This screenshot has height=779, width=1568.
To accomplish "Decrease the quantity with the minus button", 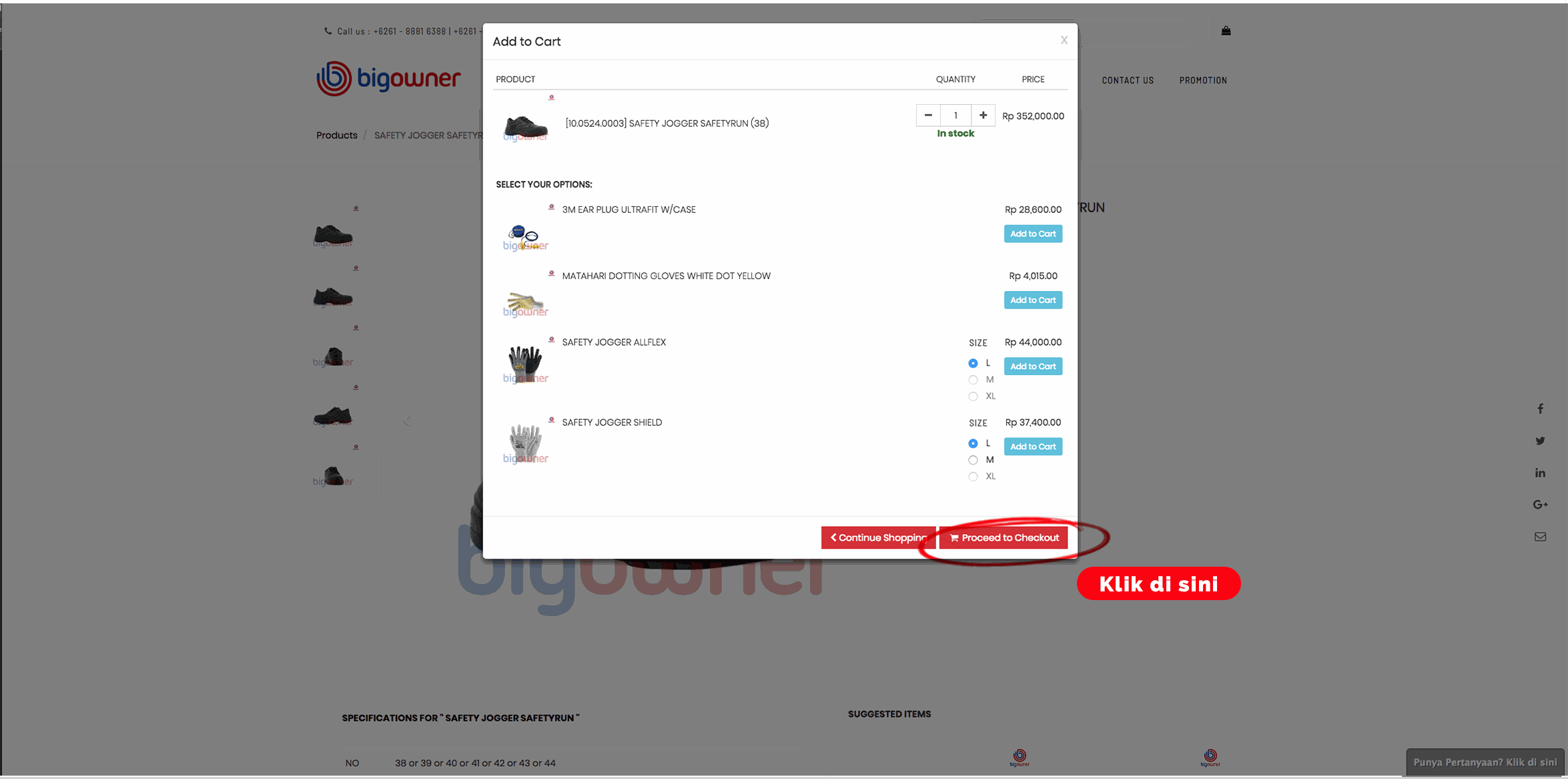I will [x=928, y=115].
